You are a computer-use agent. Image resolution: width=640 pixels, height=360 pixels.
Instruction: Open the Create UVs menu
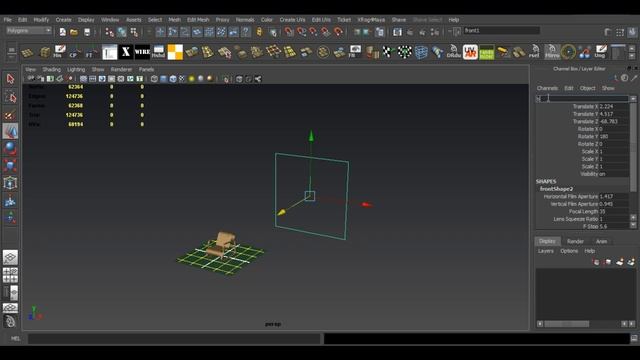pyautogui.click(x=292, y=20)
